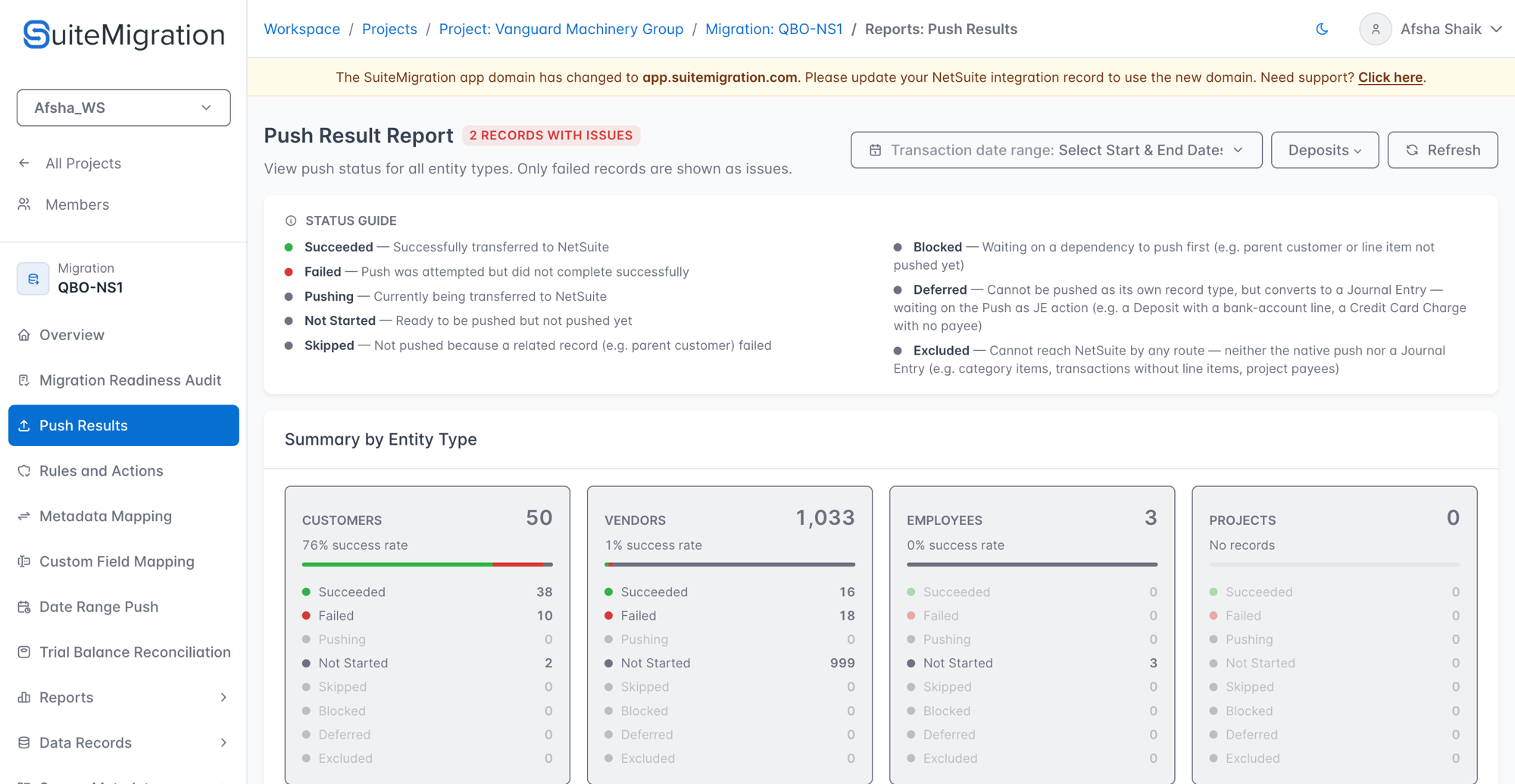Click Vendors total 1,033
The image size is (1515, 784).
tap(825, 518)
